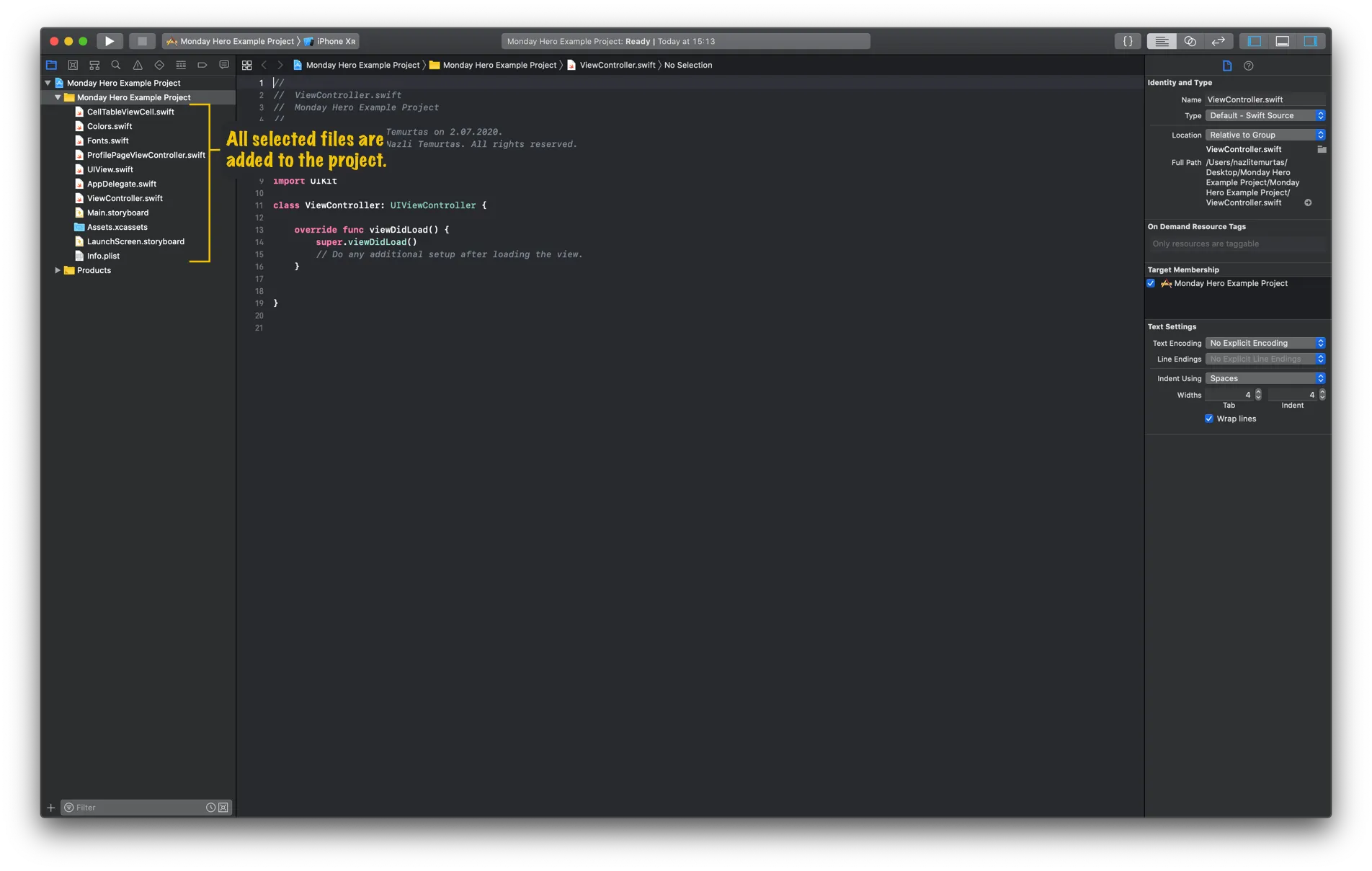Viewport: 1372px width, 871px height.
Task: Reveal full path in Finder arrow
Action: coord(1308,202)
